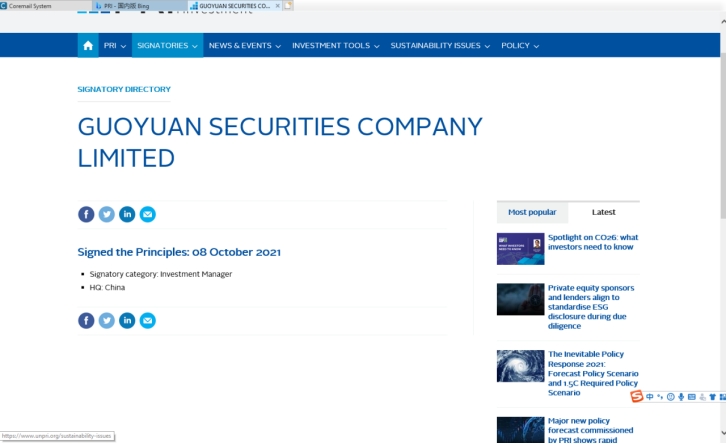
Task: Switch to the Coremail System tab
Action: pos(45,6)
